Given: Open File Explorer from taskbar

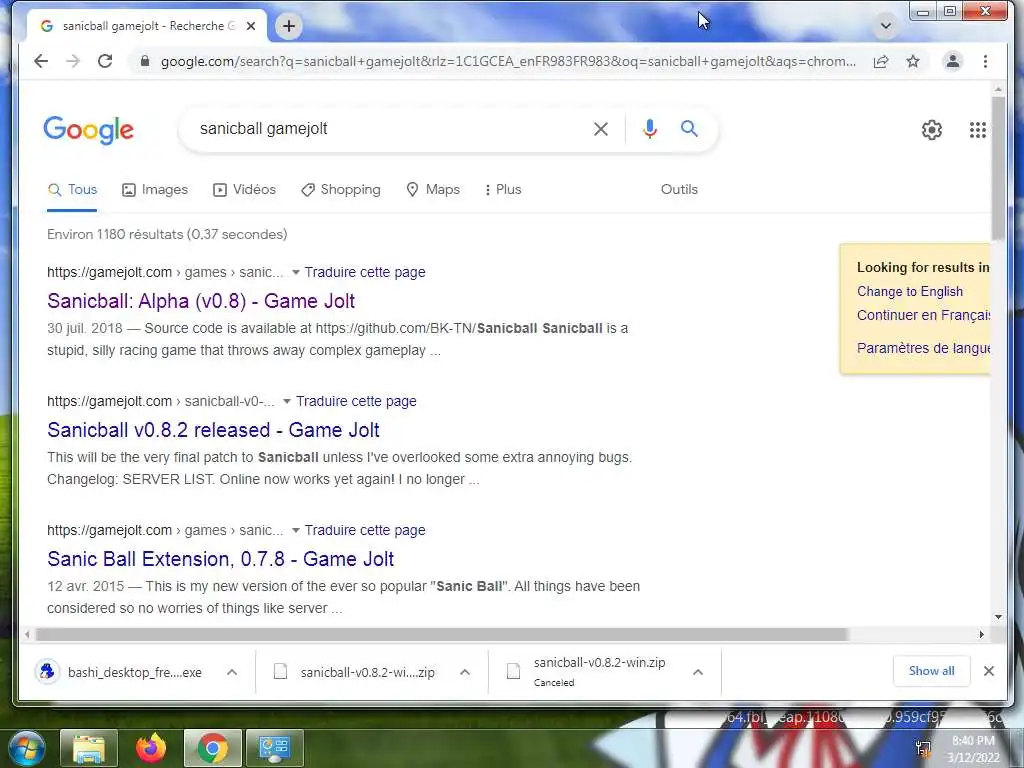Looking at the screenshot, I should 89,748.
